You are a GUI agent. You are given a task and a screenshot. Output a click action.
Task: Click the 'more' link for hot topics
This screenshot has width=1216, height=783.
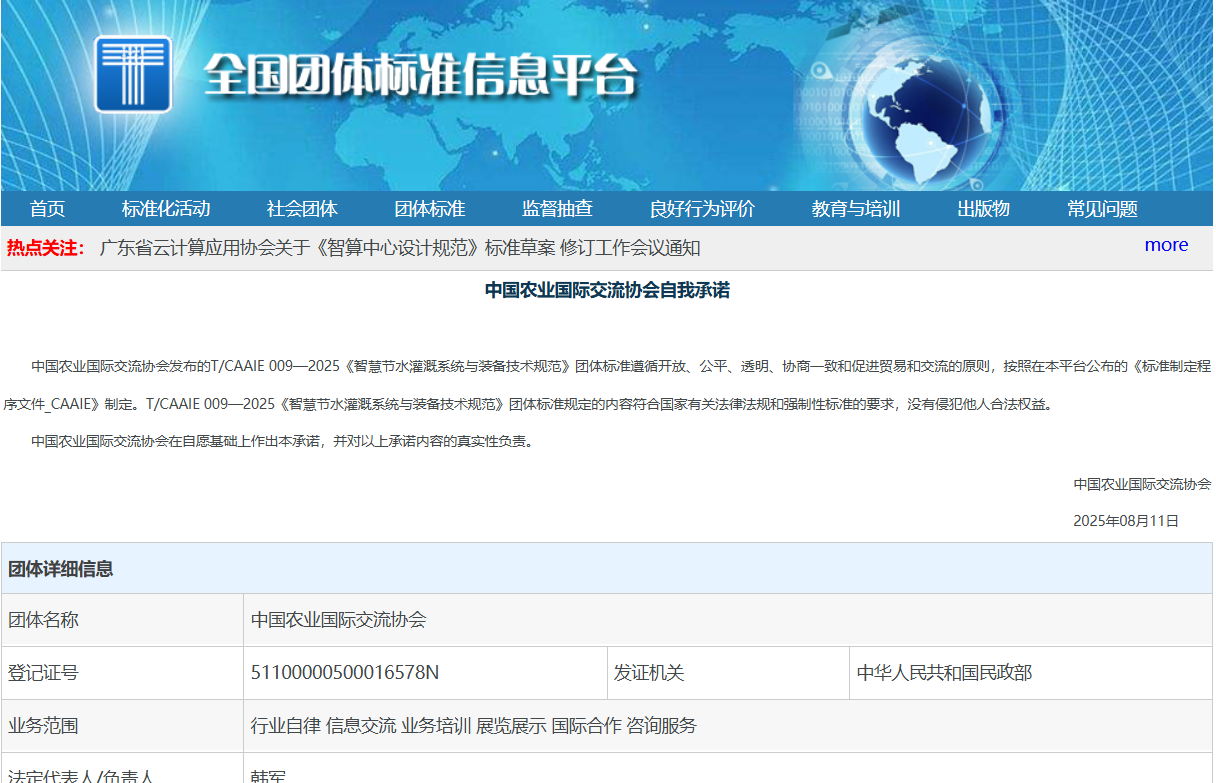tap(1166, 245)
